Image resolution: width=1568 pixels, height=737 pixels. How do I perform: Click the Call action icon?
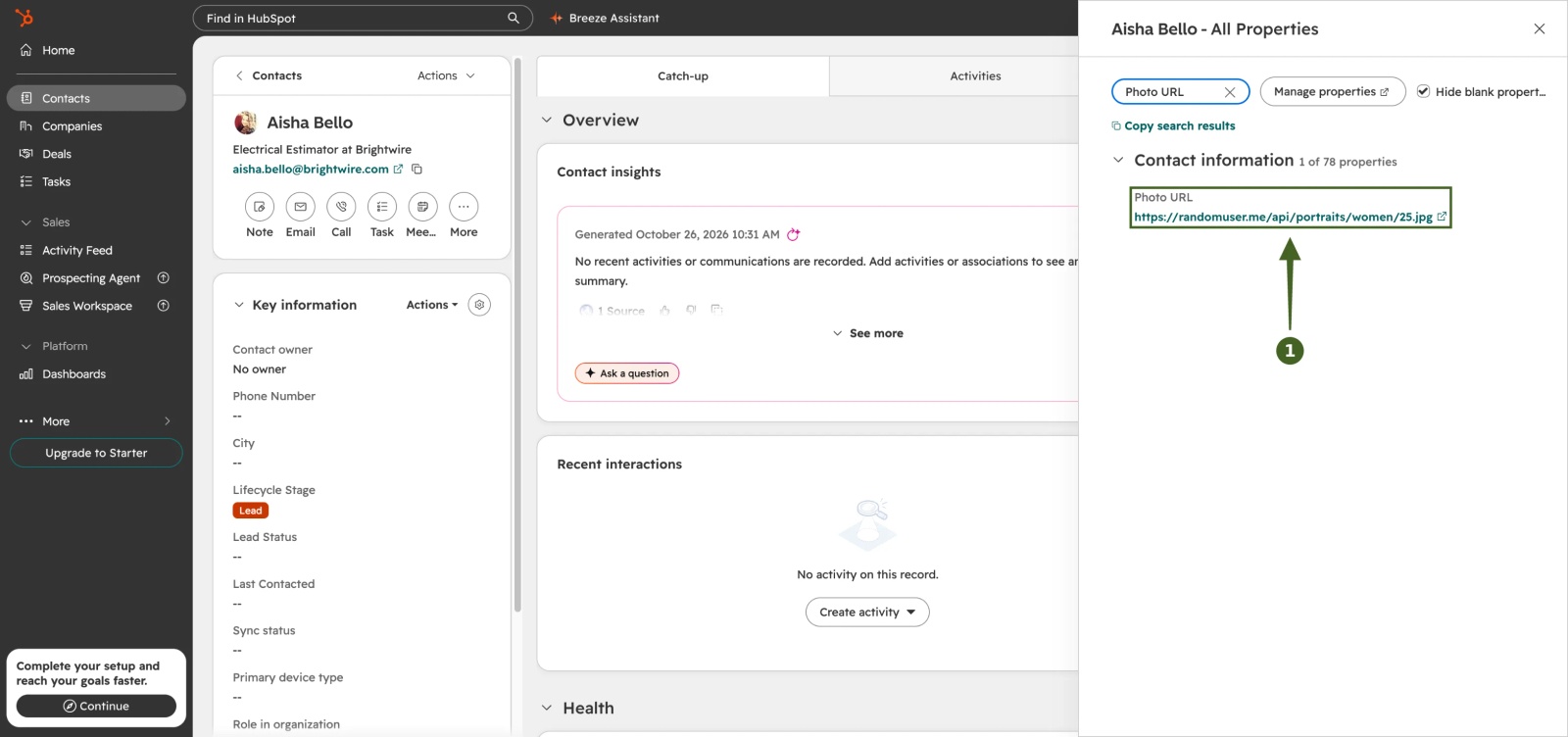point(341,207)
